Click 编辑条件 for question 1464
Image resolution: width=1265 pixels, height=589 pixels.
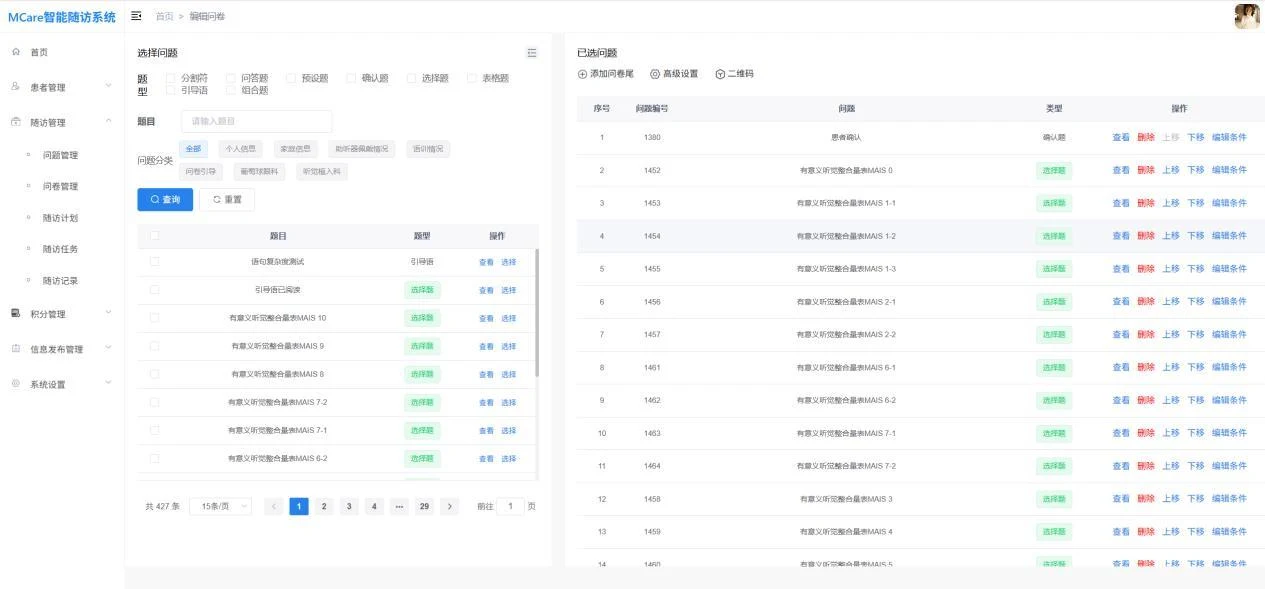pyautogui.click(x=1229, y=466)
